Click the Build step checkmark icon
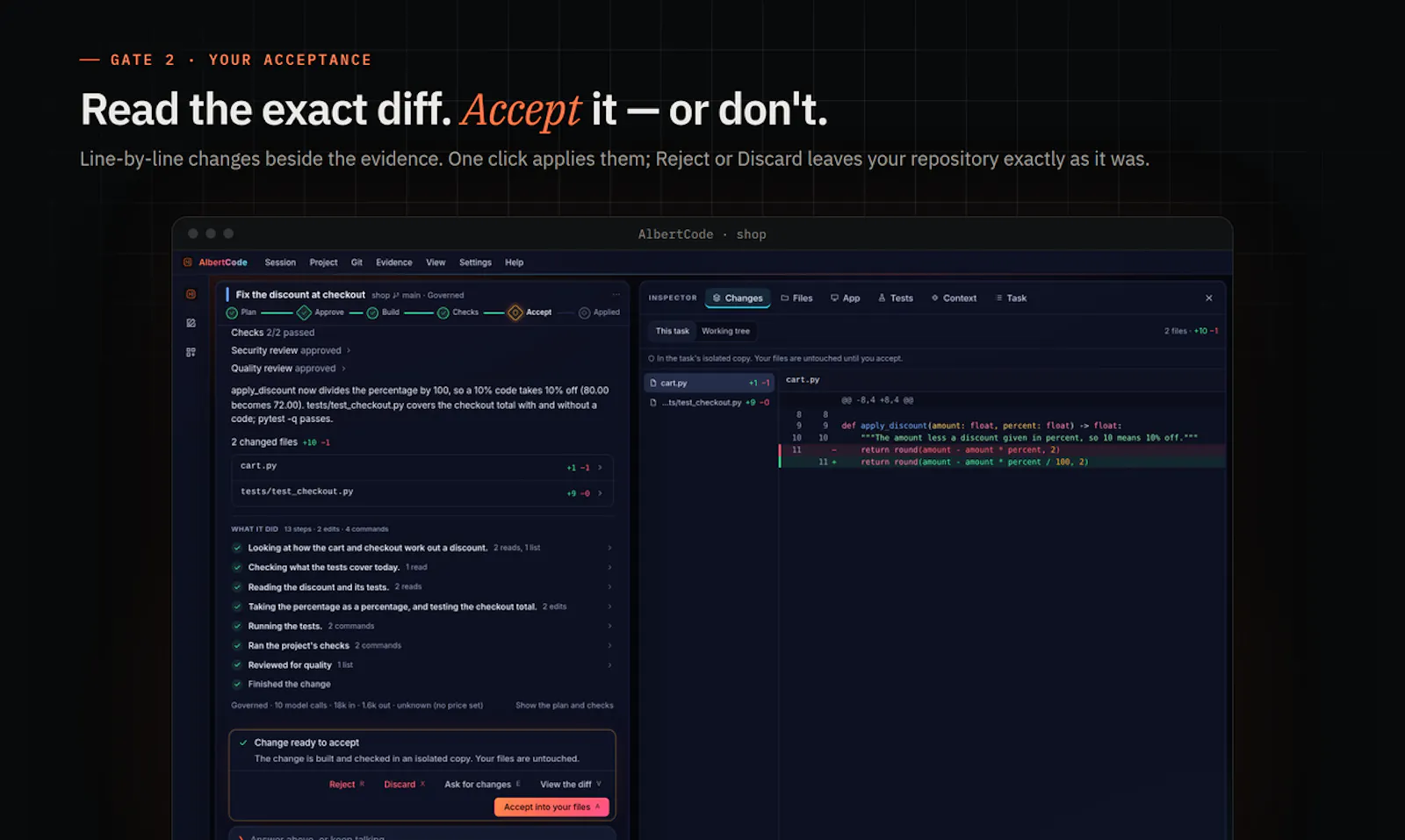This screenshot has width=1405, height=840. pyautogui.click(x=372, y=312)
